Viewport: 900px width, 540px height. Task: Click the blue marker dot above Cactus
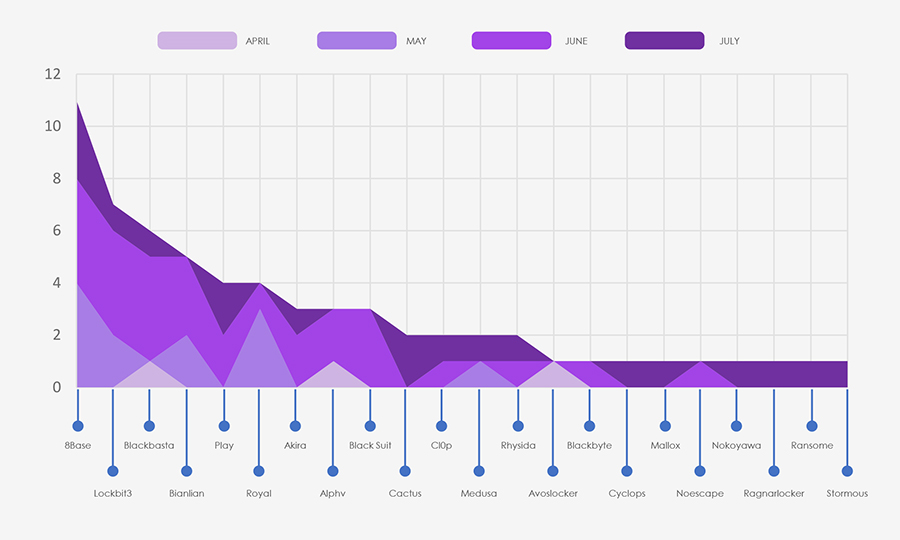tap(405, 471)
